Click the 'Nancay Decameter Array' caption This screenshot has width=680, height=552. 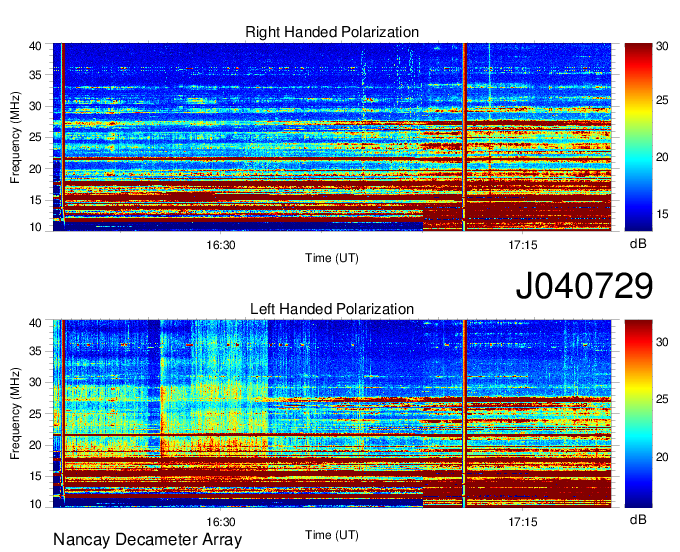click(x=147, y=540)
